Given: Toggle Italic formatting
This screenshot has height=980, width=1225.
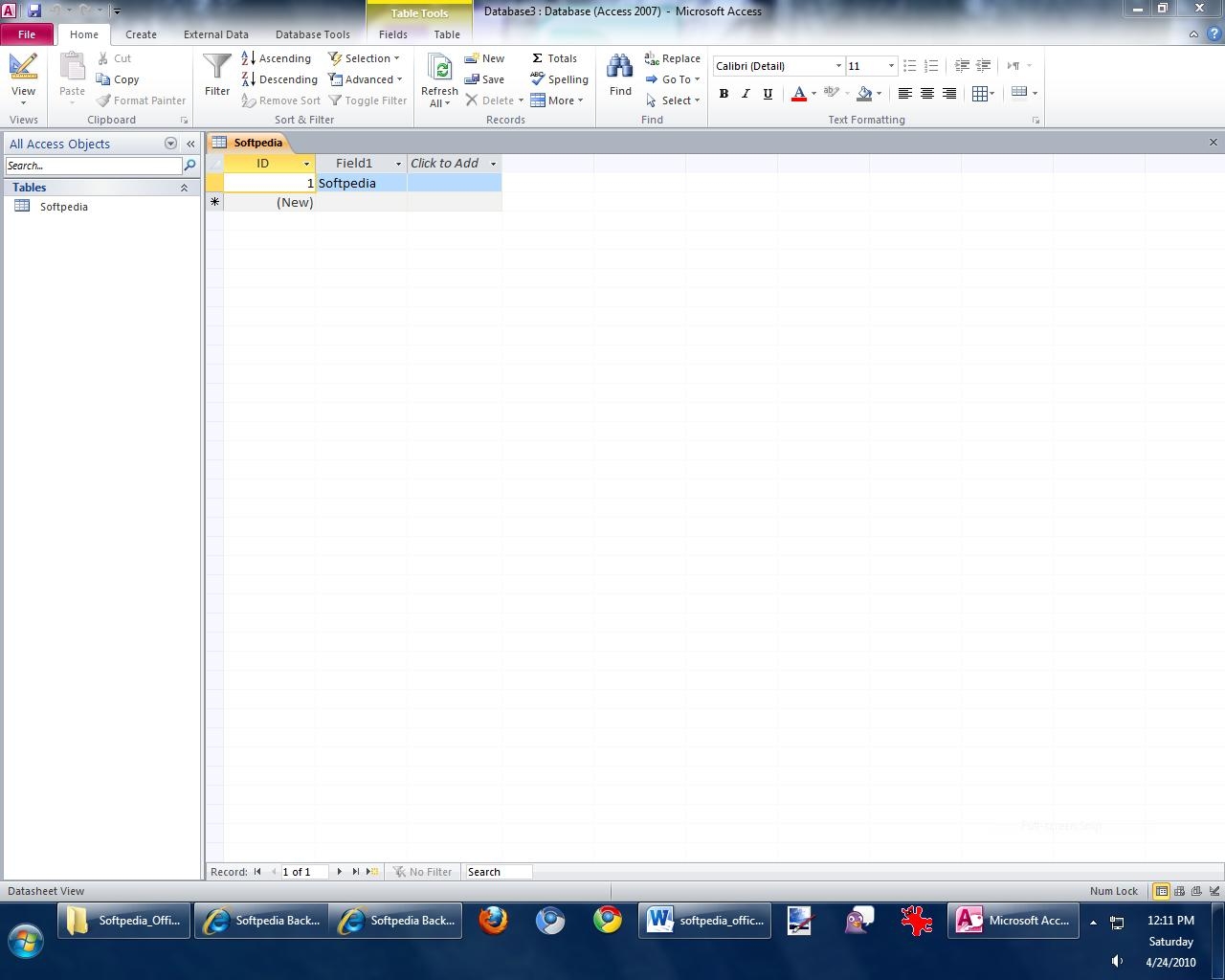Looking at the screenshot, I should [746, 94].
